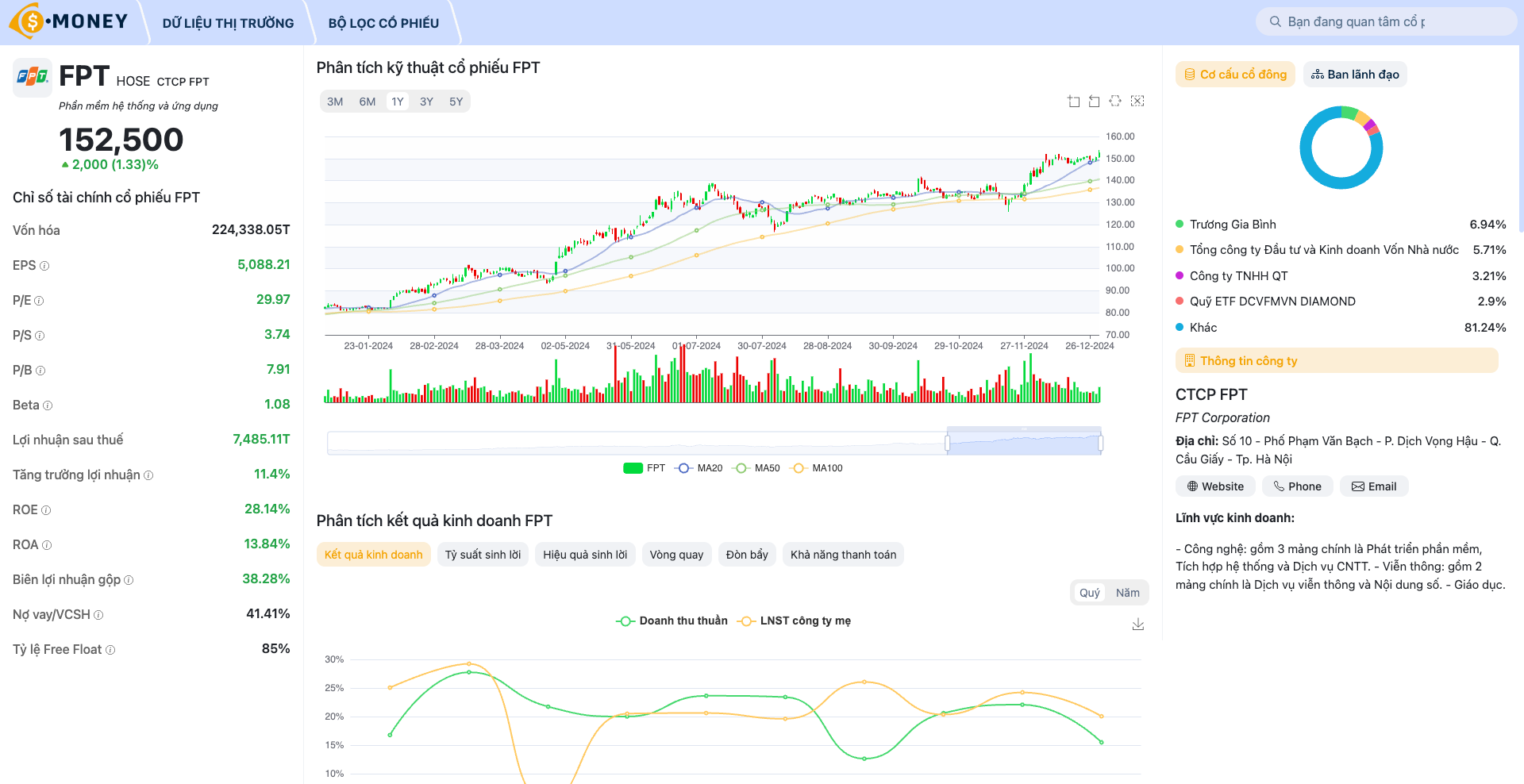Viewport: 1524px width, 784px height.
Task: Click the zoom reset back-arrow icon
Action: pyautogui.click(x=1094, y=101)
